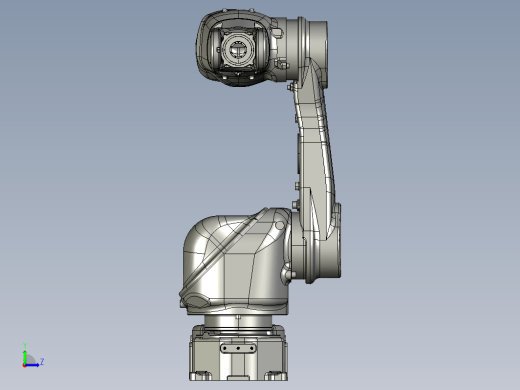Select the rounded shoulder housing of the robot

[x=235, y=262]
